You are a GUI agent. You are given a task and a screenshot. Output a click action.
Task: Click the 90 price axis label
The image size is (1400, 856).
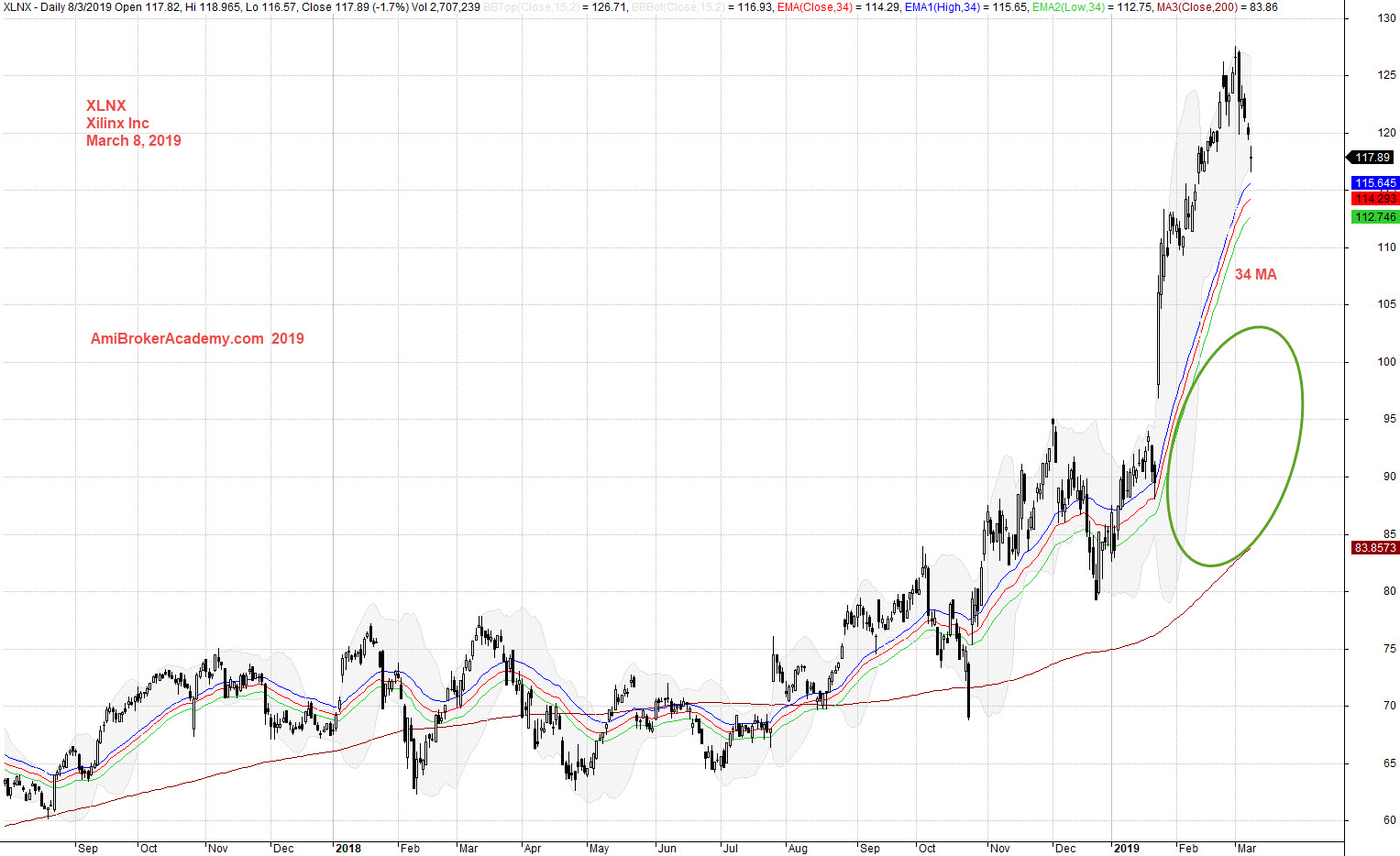click(x=1390, y=477)
